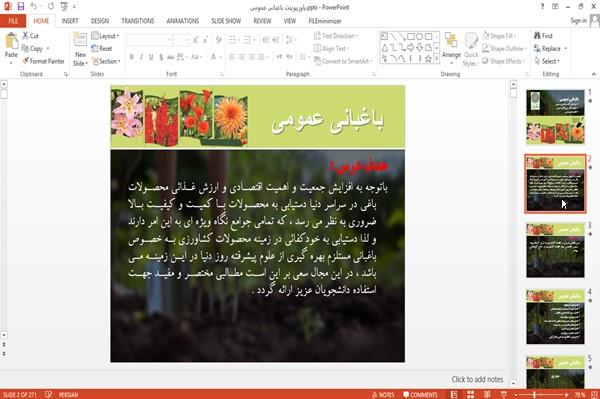Open the Shape Fill dropdown
The width and height of the screenshot is (600, 399).
click(x=500, y=36)
